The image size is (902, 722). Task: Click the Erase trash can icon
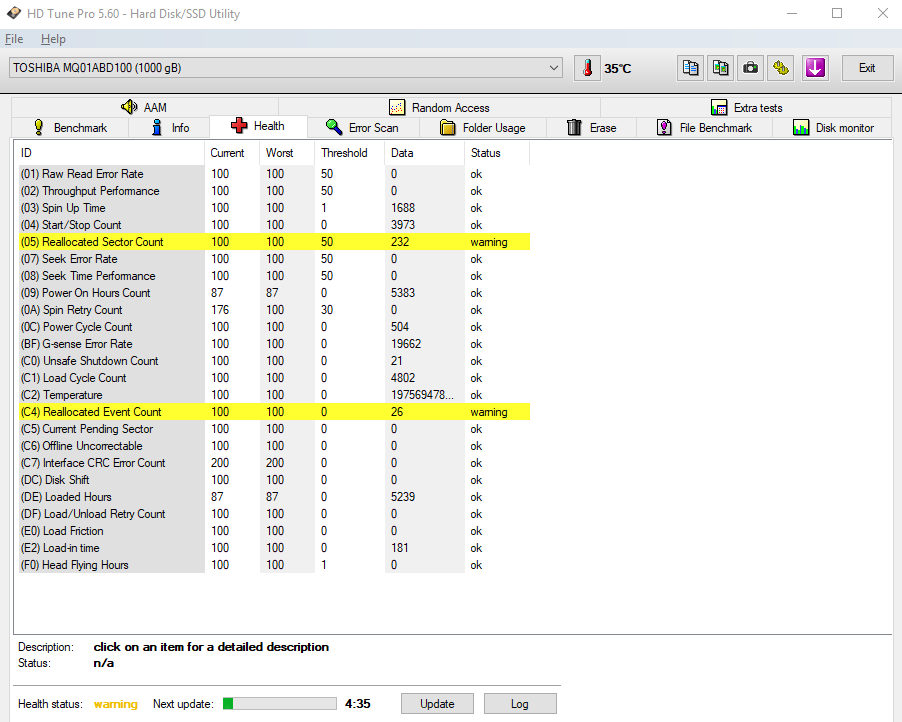click(x=574, y=127)
